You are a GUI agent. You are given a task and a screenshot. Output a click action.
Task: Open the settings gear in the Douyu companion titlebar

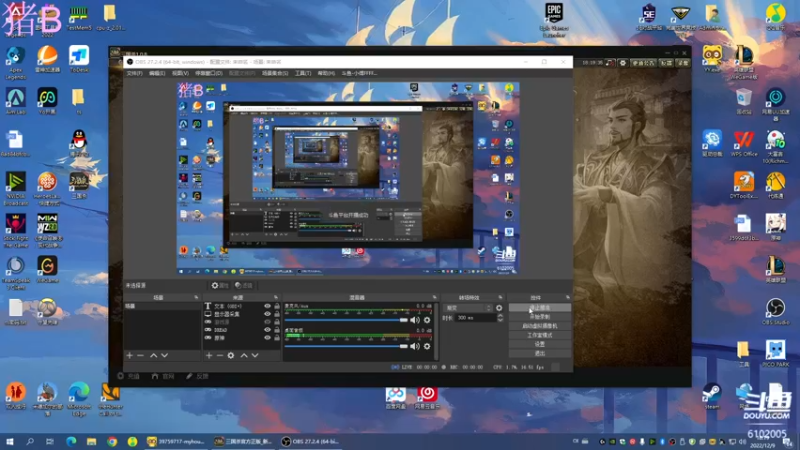pyautogui.click(x=622, y=63)
